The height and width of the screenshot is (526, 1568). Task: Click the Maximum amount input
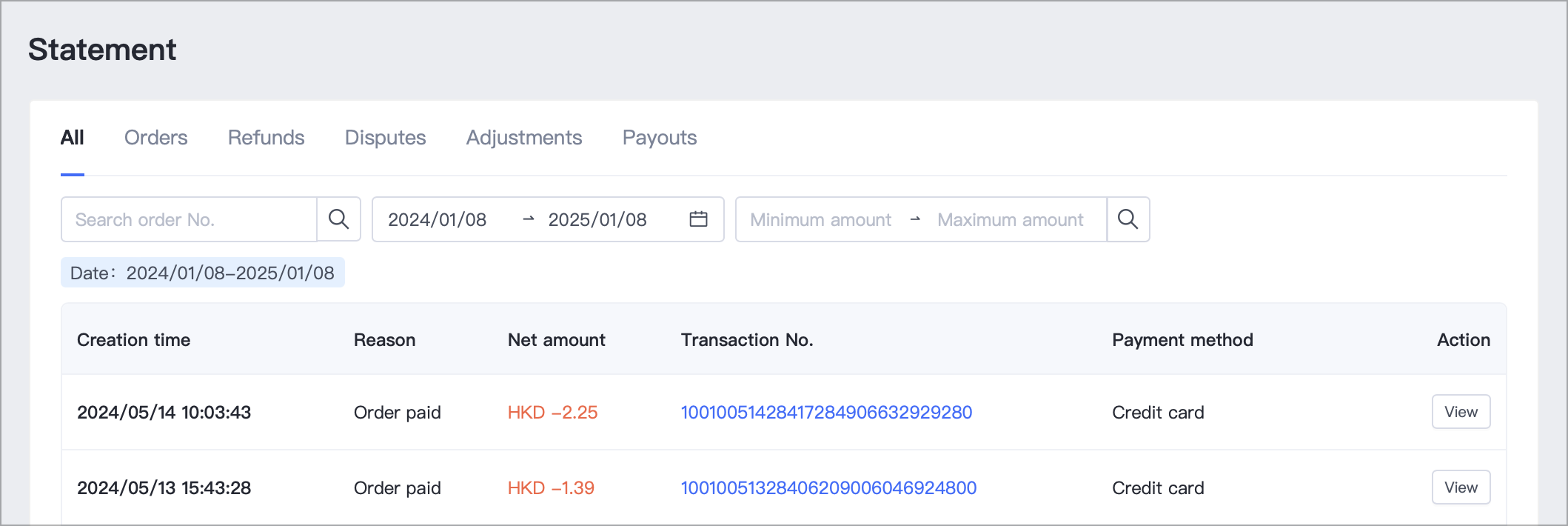(1010, 220)
